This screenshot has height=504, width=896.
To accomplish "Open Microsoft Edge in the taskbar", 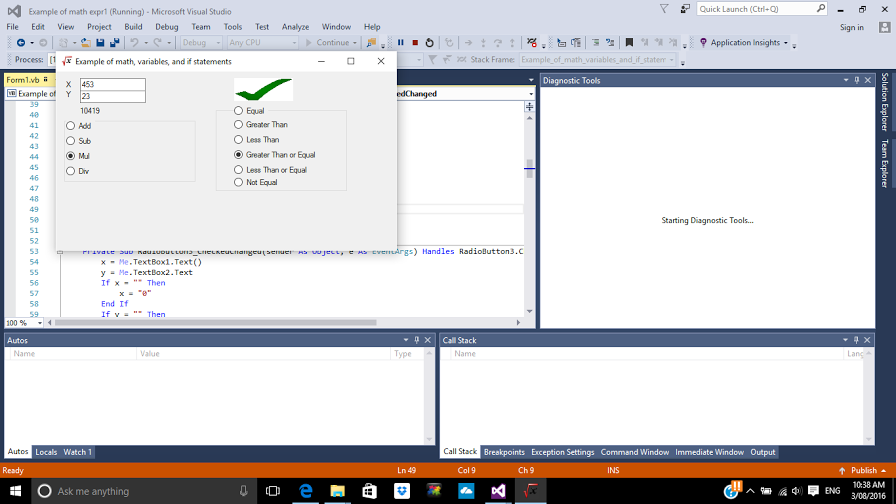I will coord(306,491).
